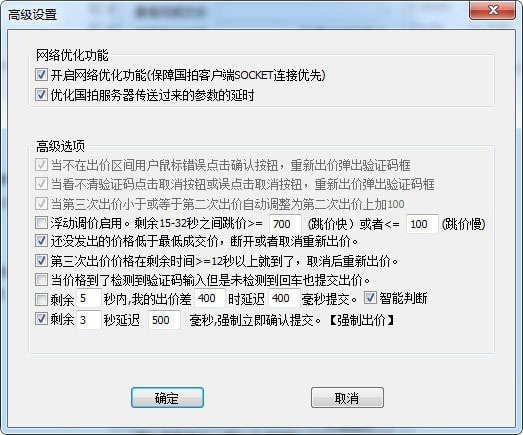Uncheck the 剩余3秒延迟 强制出价 checkbox
Image resolution: width=523 pixels, height=435 pixels.
pos(41,319)
